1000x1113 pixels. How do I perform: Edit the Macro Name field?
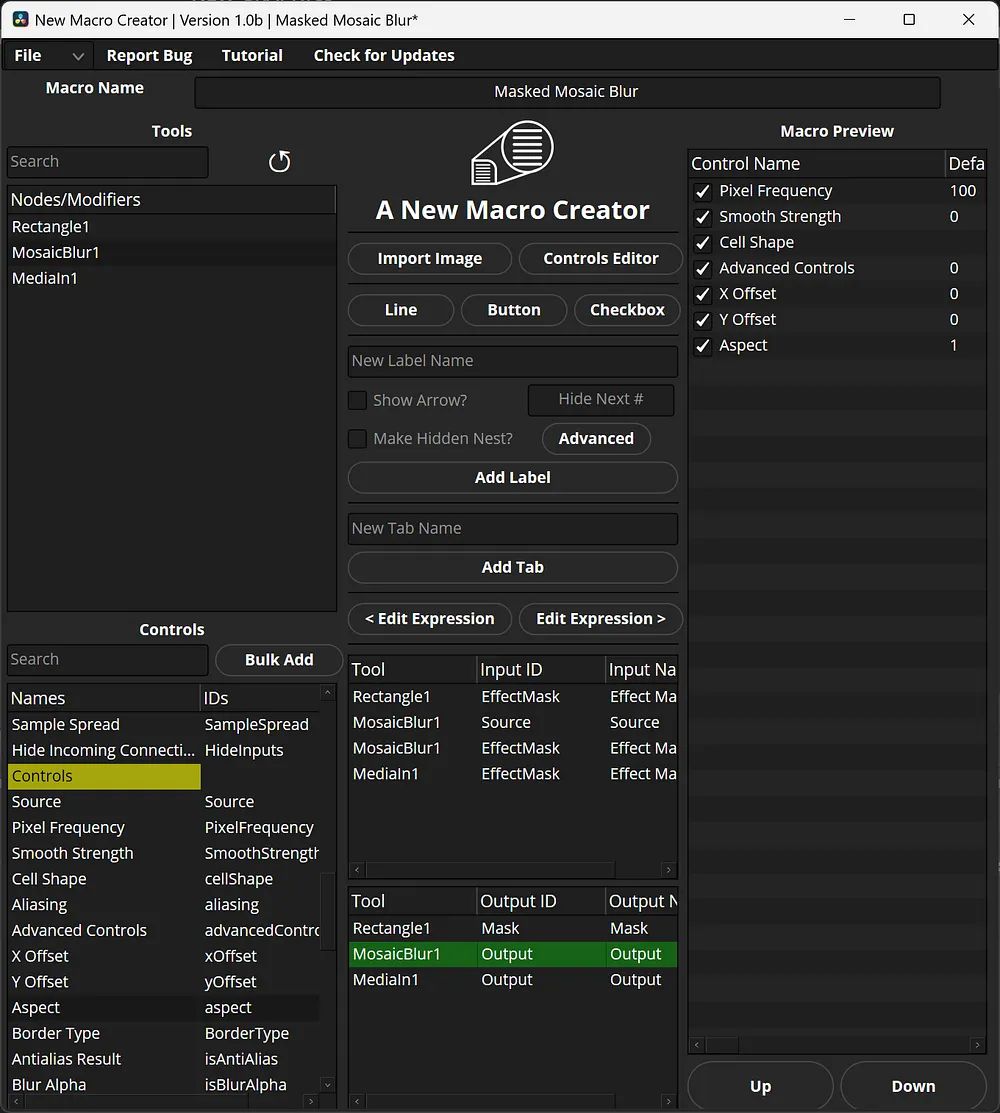(x=567, y=92)
